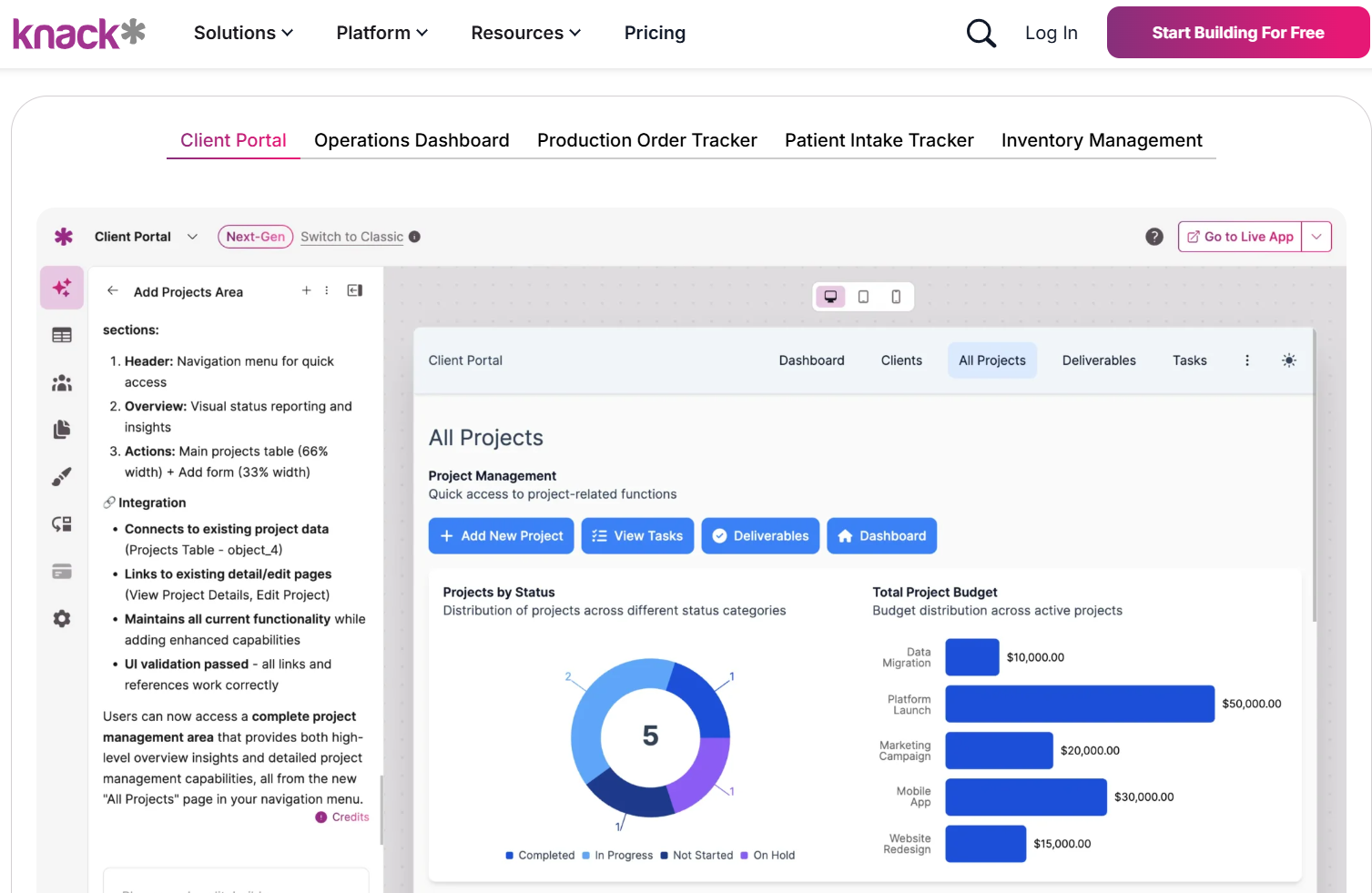The height and width of the screenshot is (893, 1372).
Task: Click the Completed legend color swatch
Action: coord(510,856)
